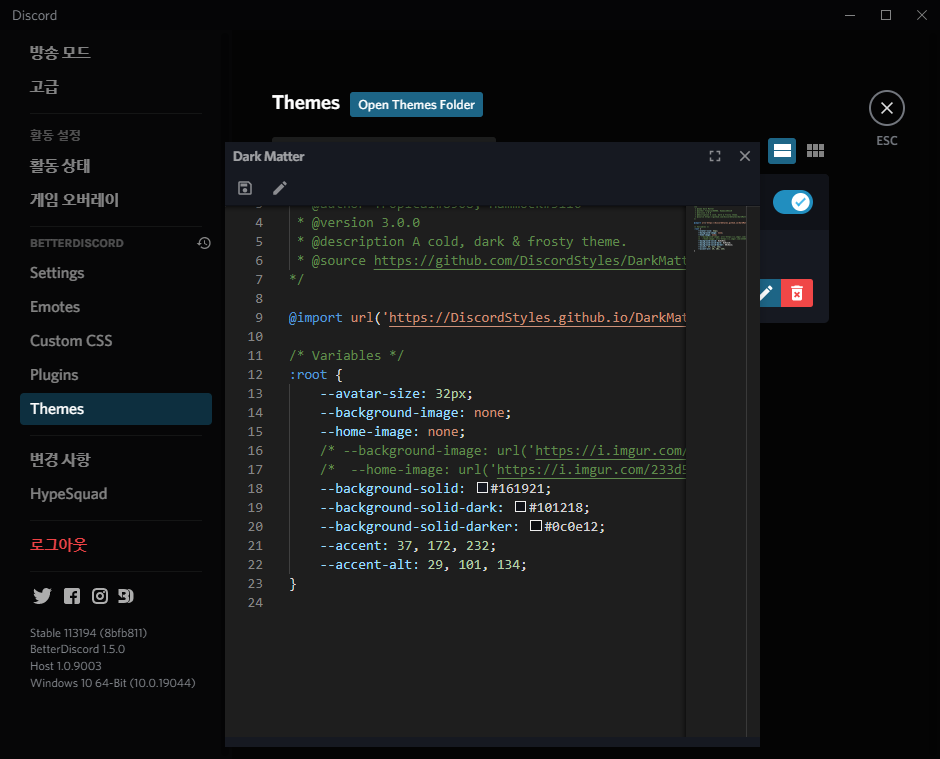Open the Instagram social icon
The height and width of the screenshot is (759, 940).
pyautogui.click(x=100, y=596)
